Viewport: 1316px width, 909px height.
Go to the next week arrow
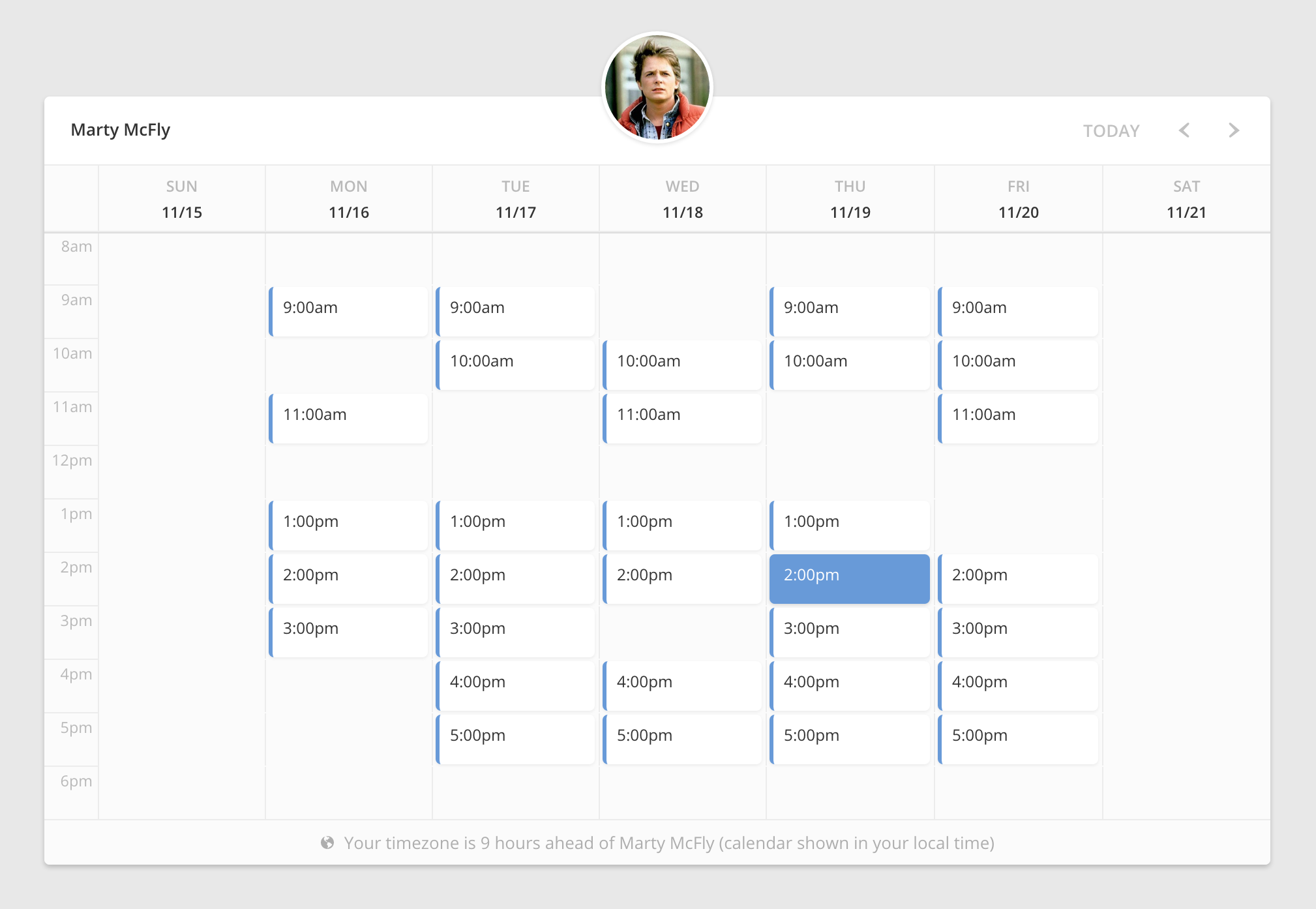(x=1233, y=130)
